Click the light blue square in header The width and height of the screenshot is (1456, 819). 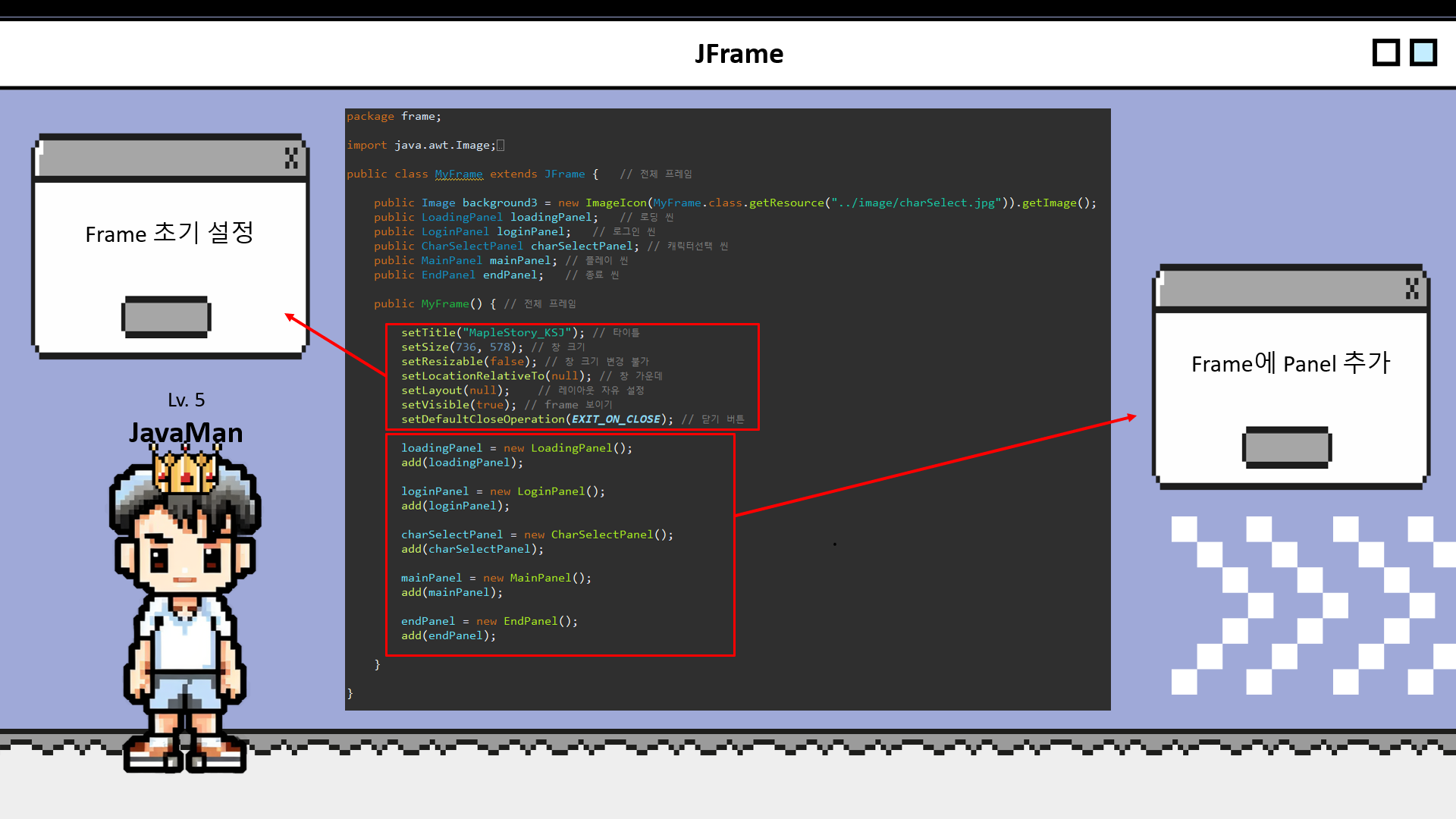[x=1423, y=53]
